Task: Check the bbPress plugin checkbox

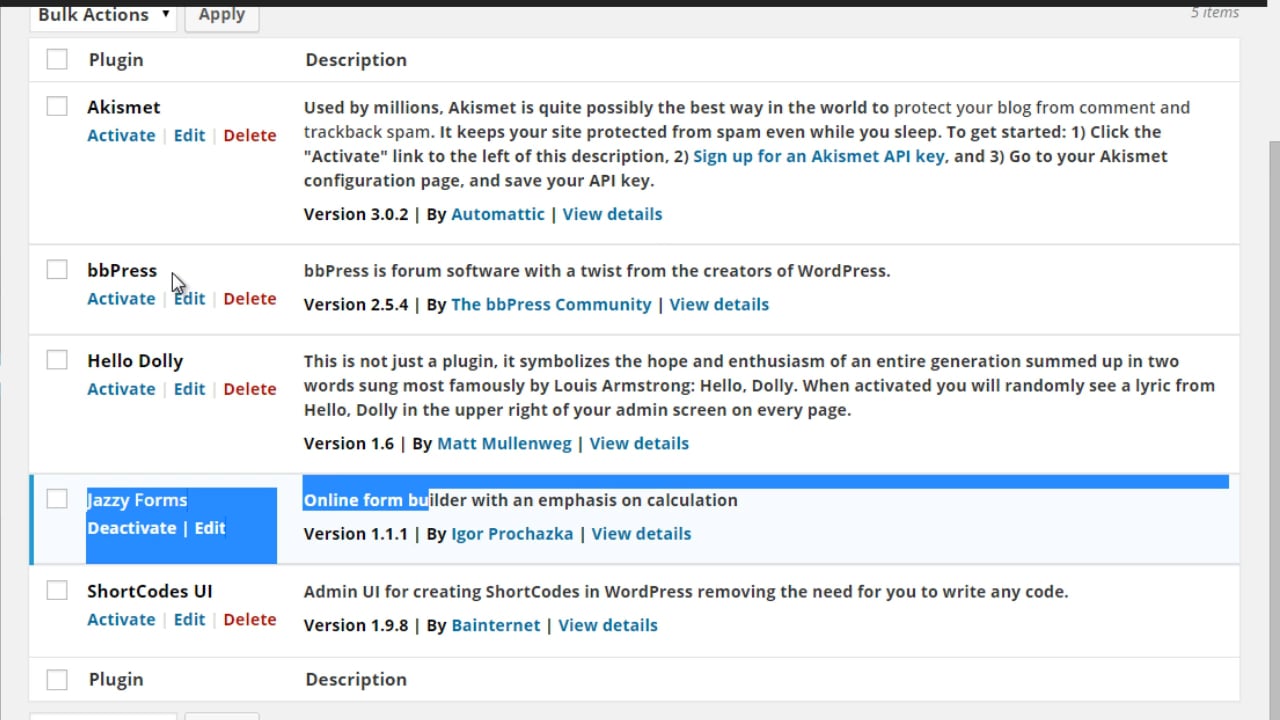Action: [x=56, y=269]
